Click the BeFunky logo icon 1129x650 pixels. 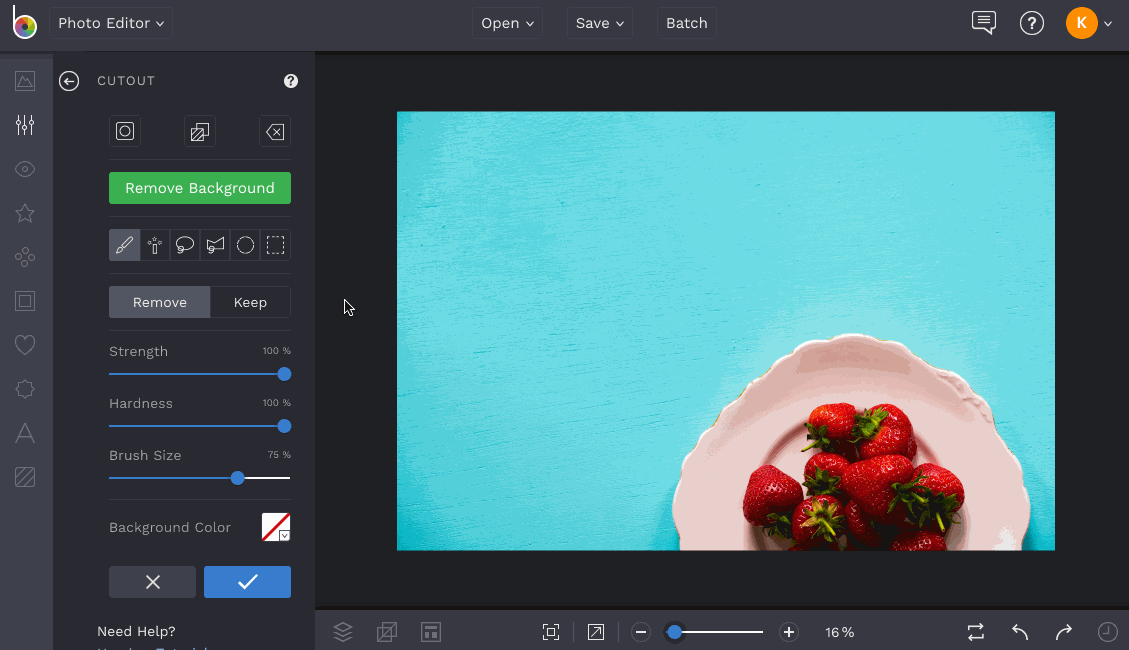tap(24, 22)
